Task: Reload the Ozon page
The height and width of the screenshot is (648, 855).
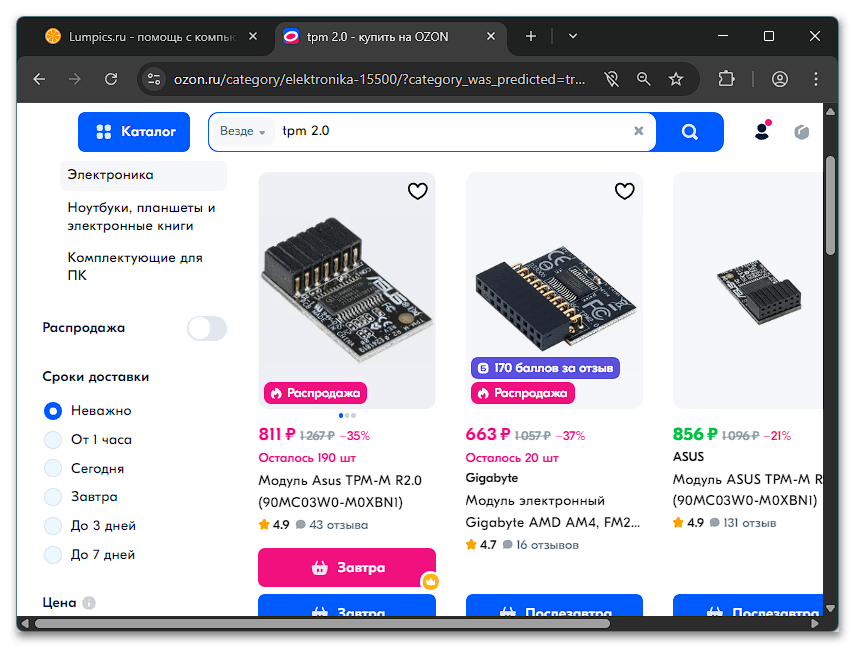Action: point(111,80)
